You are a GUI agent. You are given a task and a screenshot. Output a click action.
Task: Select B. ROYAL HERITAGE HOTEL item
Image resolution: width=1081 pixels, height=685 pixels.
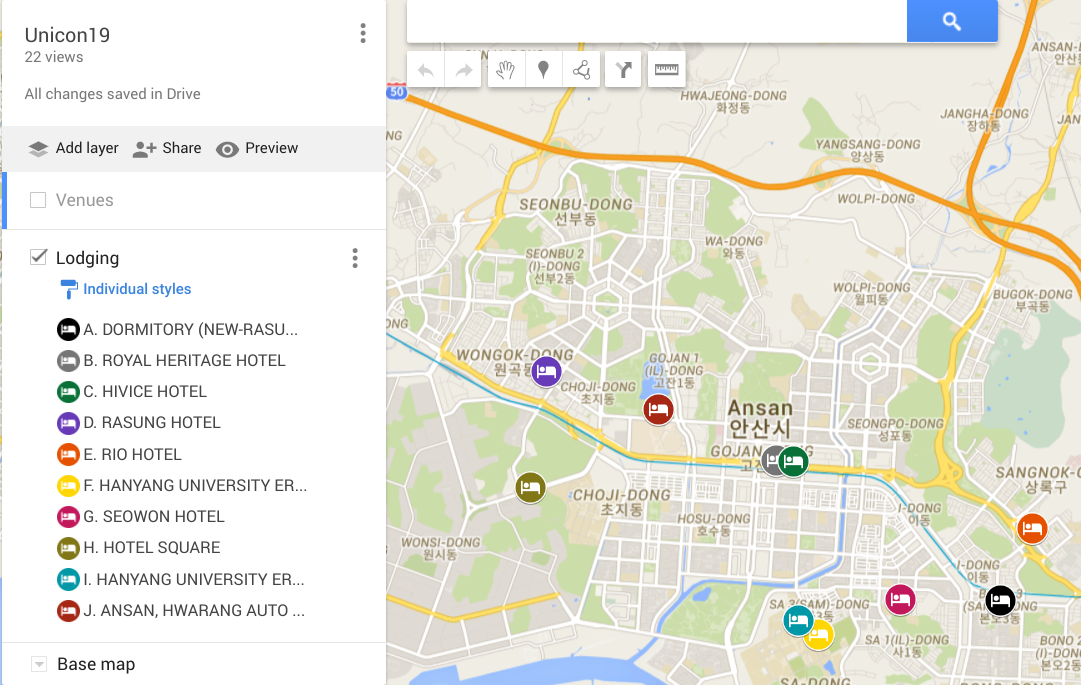click(x=184, y=360)
